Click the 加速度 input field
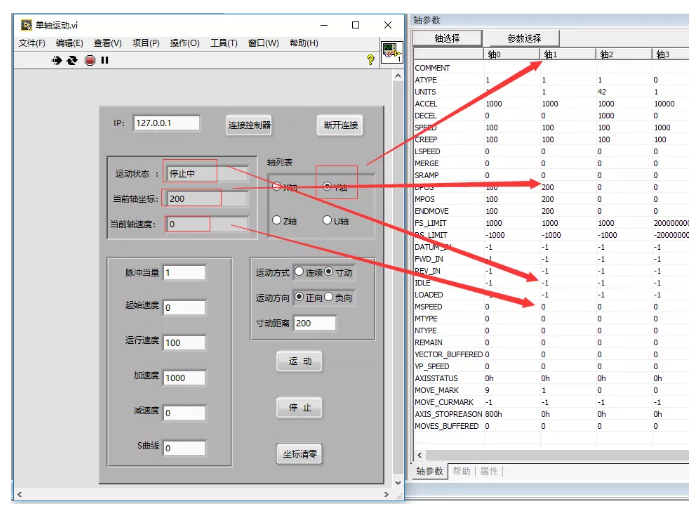 coord(184,377)
